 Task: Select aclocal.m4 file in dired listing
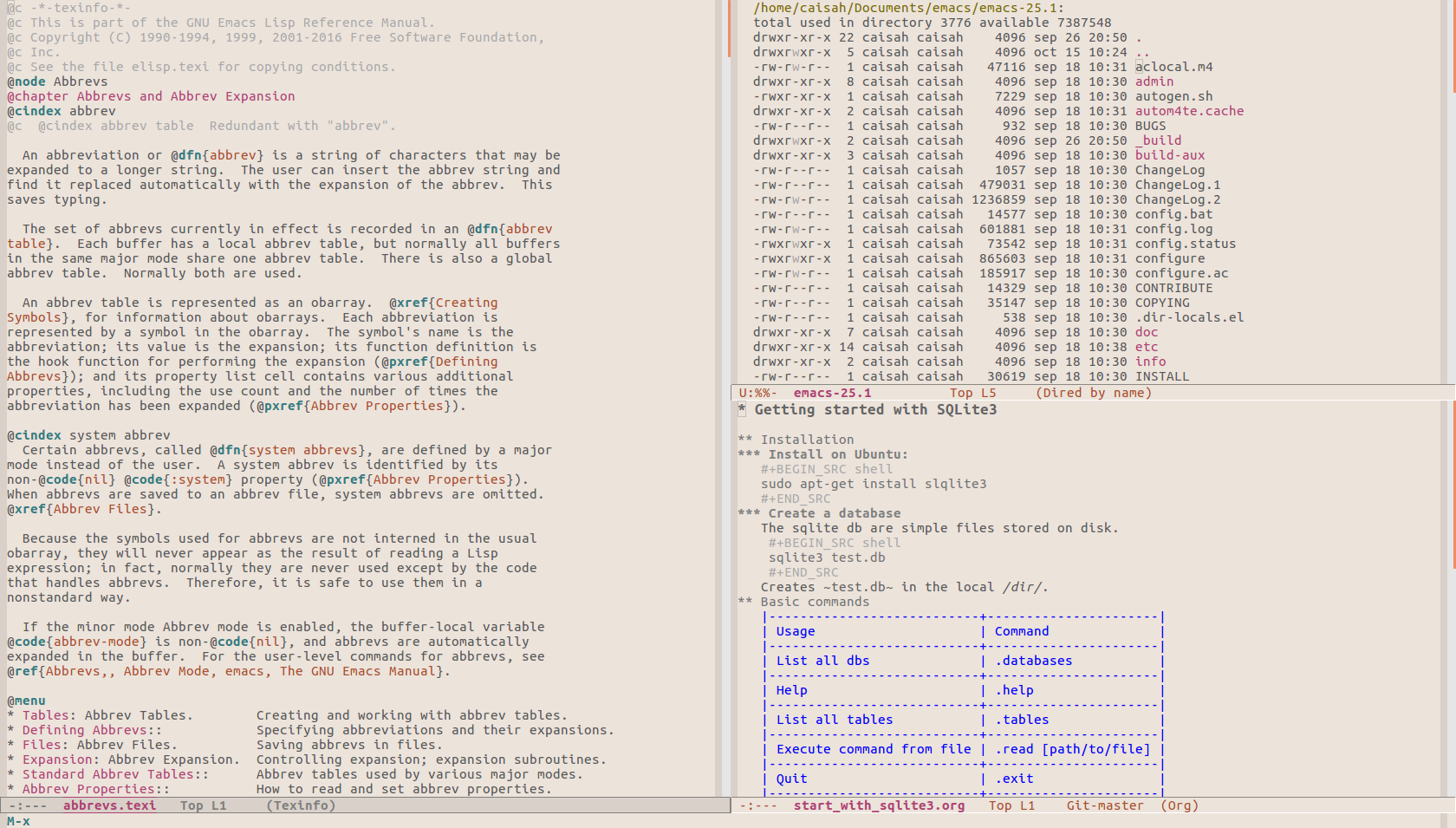tap(1174, 67)
